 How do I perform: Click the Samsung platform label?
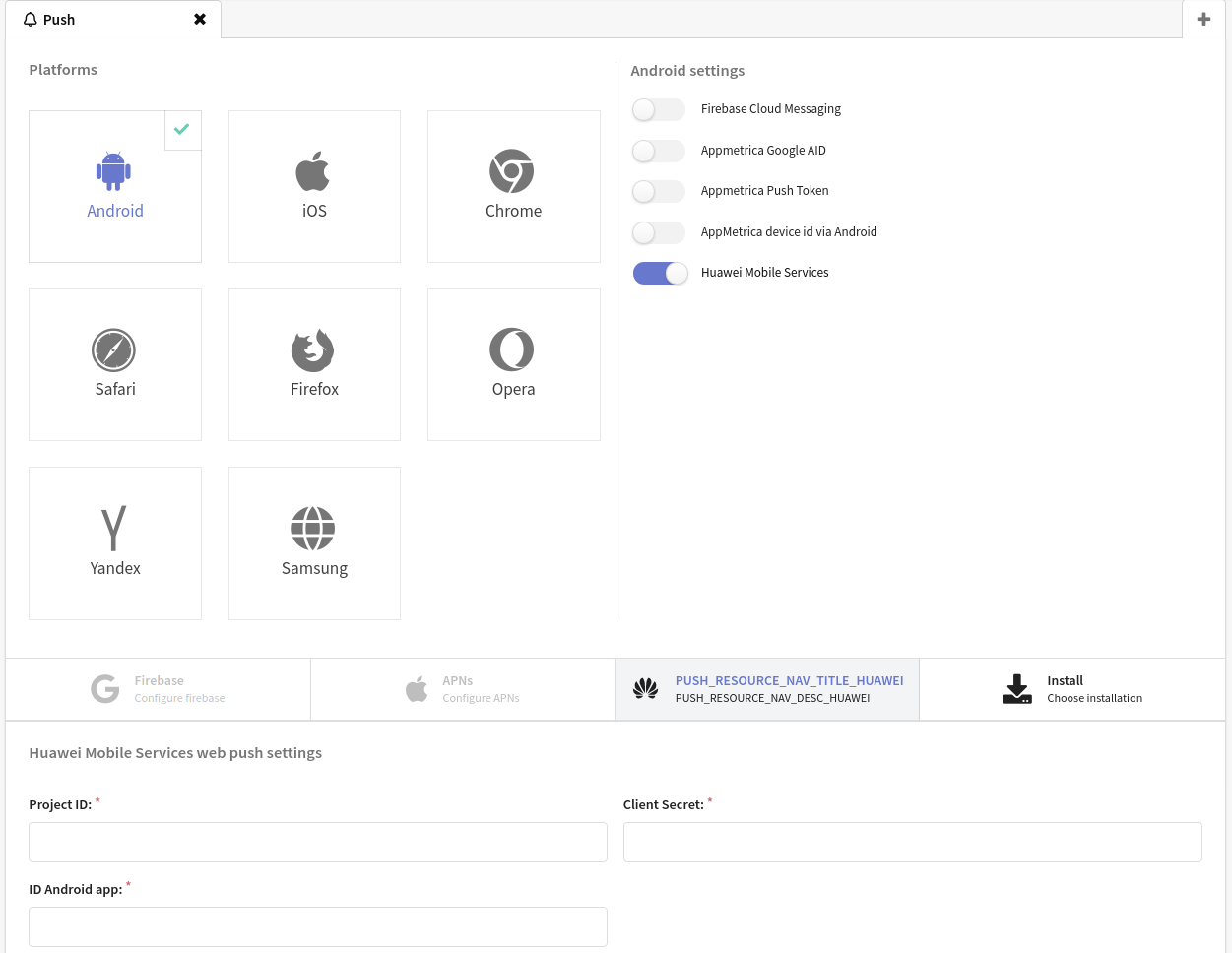click(x=314, y=568)
